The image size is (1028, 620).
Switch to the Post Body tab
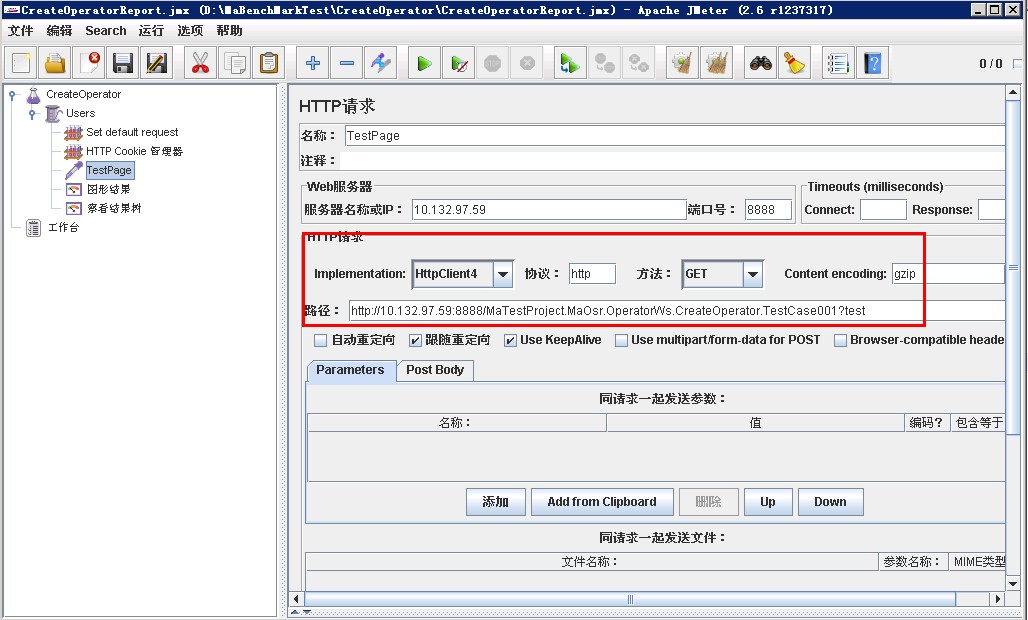click(435, 370)
